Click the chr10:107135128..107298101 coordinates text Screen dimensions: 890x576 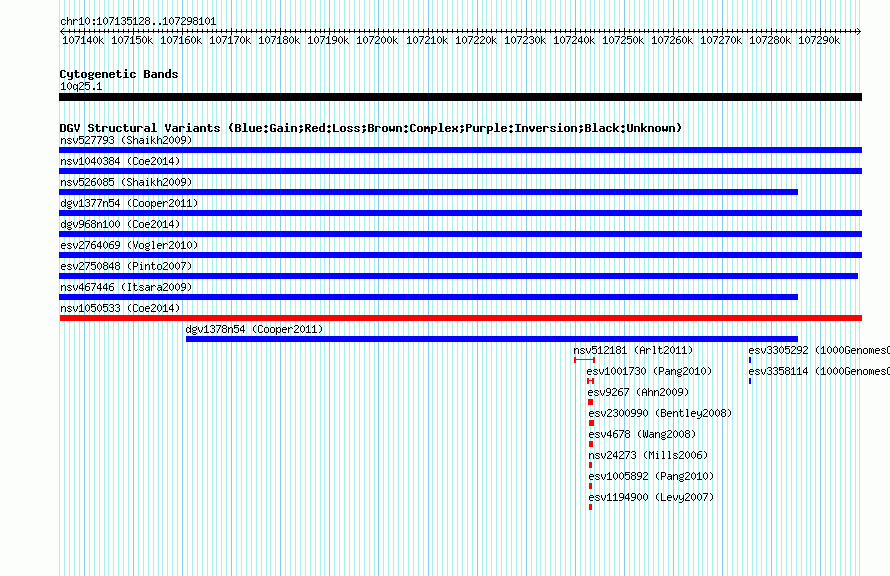click(x=138, y=21)
